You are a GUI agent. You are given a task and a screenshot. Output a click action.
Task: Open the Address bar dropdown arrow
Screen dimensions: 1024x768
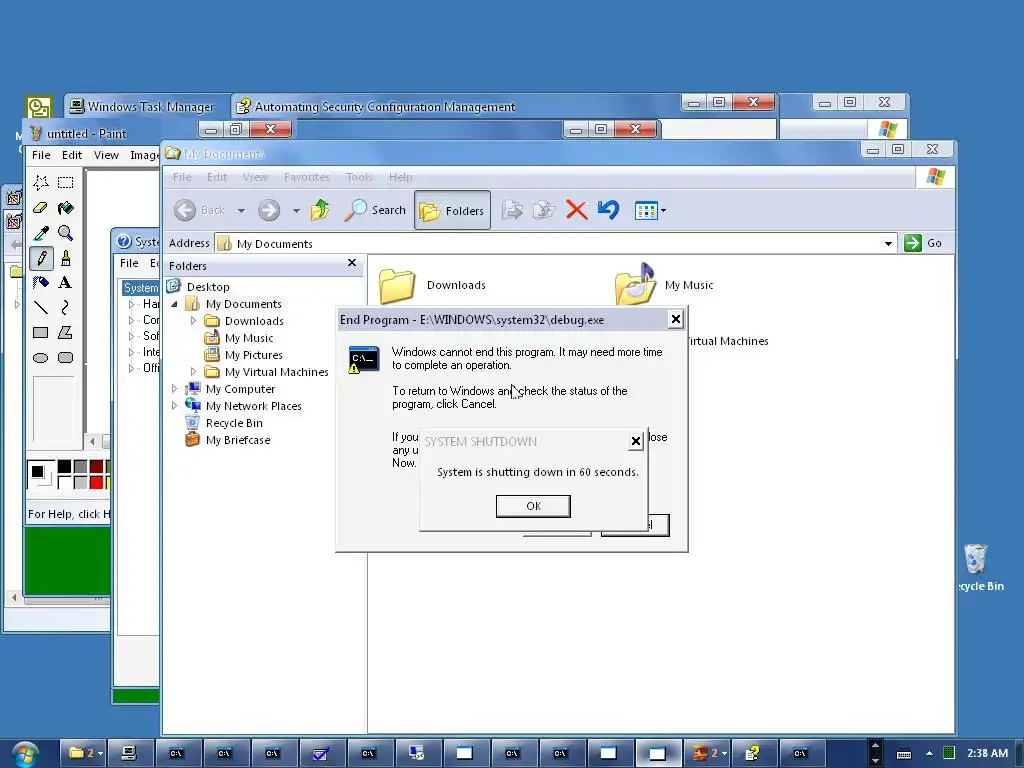tap(888, 244)
